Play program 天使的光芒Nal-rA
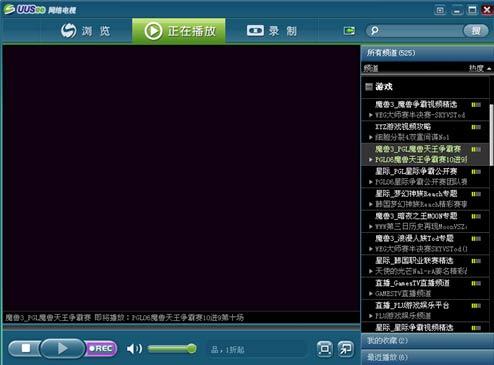 (x=421, y=271)
